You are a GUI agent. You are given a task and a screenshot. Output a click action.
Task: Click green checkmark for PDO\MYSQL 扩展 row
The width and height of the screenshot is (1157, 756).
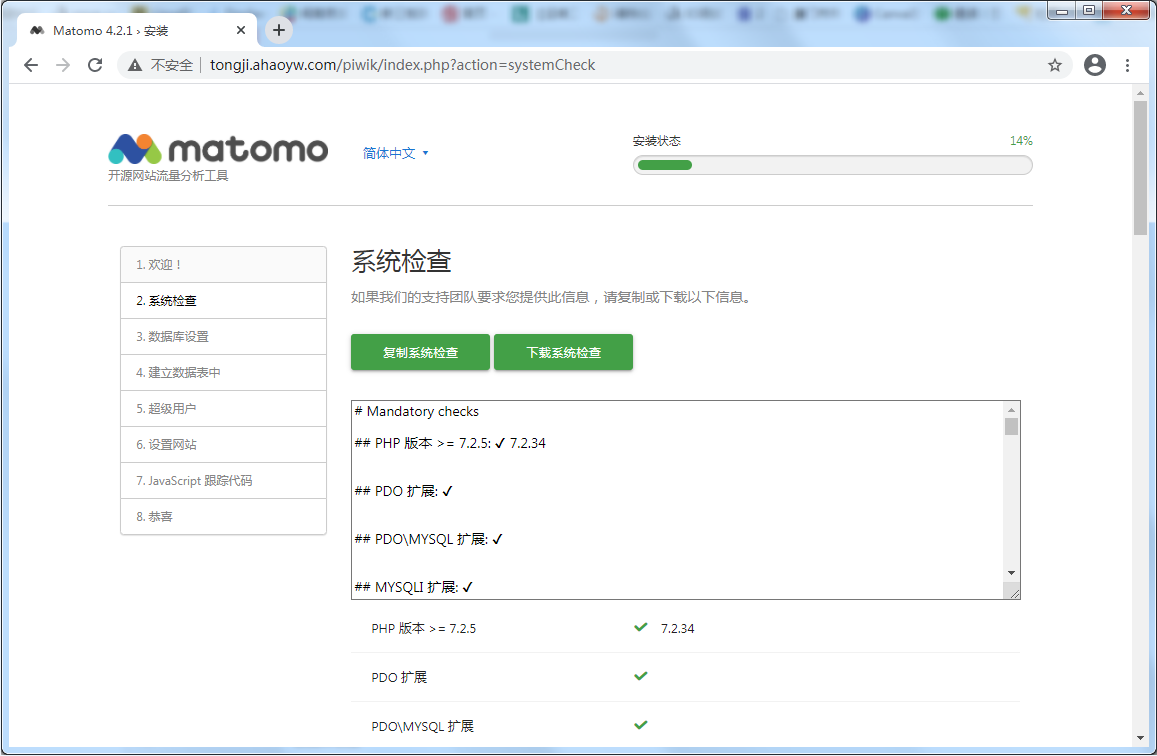[x=640, y=725]
